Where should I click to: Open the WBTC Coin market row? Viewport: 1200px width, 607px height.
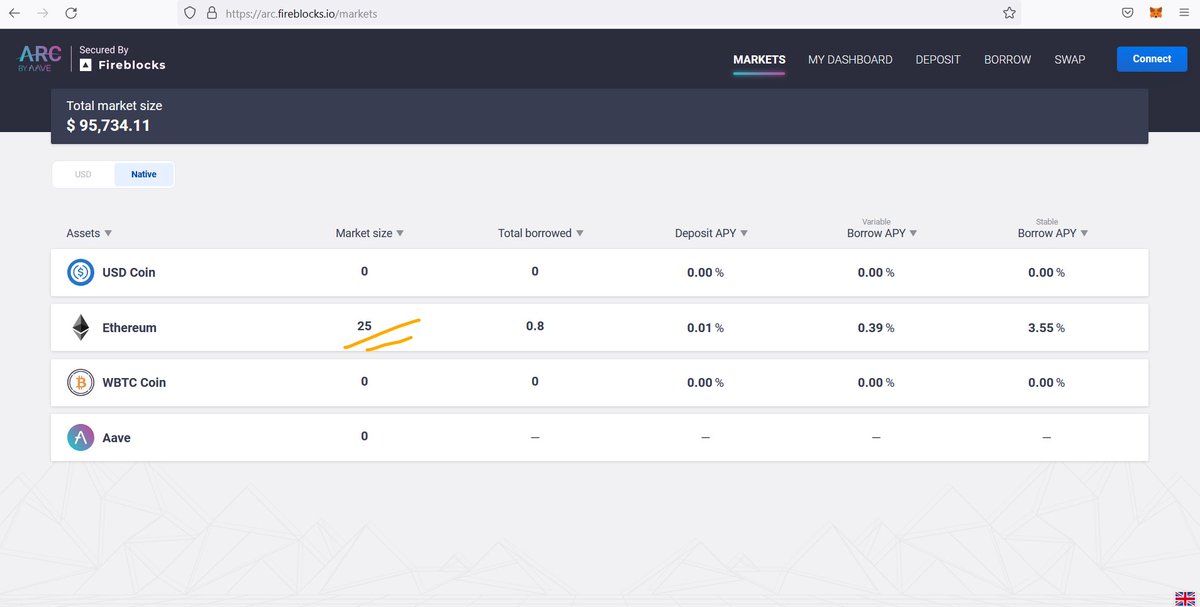coord(600,382)
